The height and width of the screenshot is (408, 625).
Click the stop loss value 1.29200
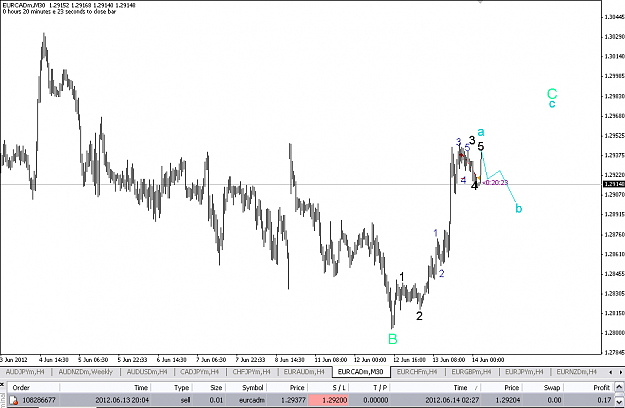(328, 400)
